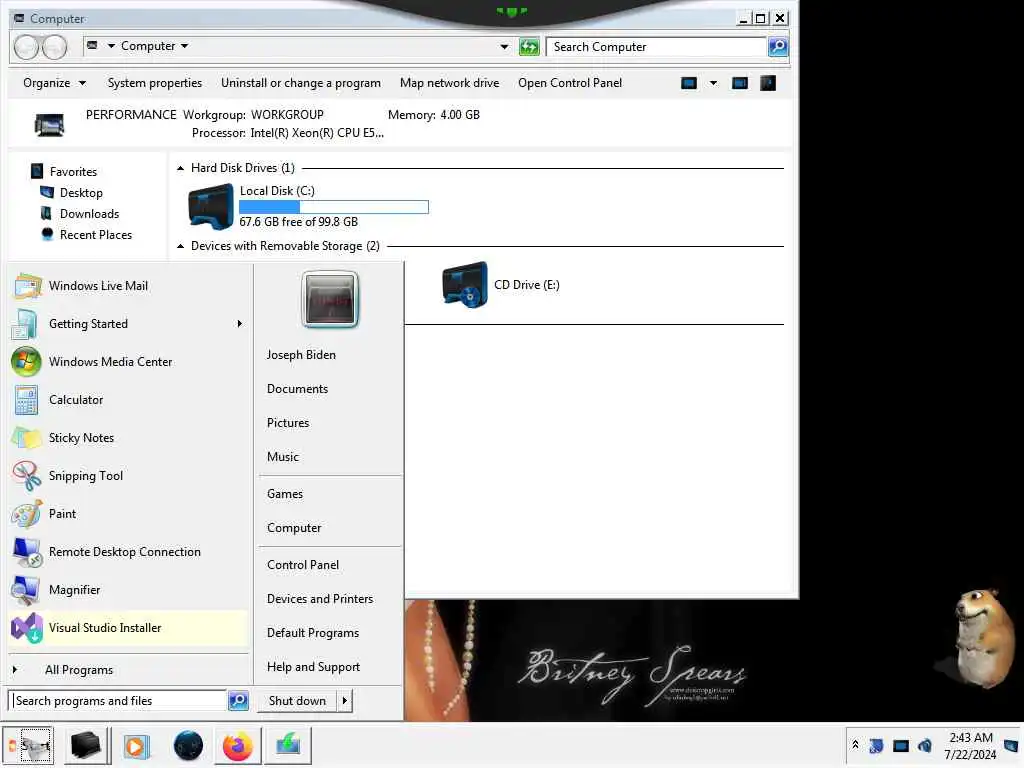Select the Local Disk (C:) drive icon
1024x768 pixels.
pos(210,206)
